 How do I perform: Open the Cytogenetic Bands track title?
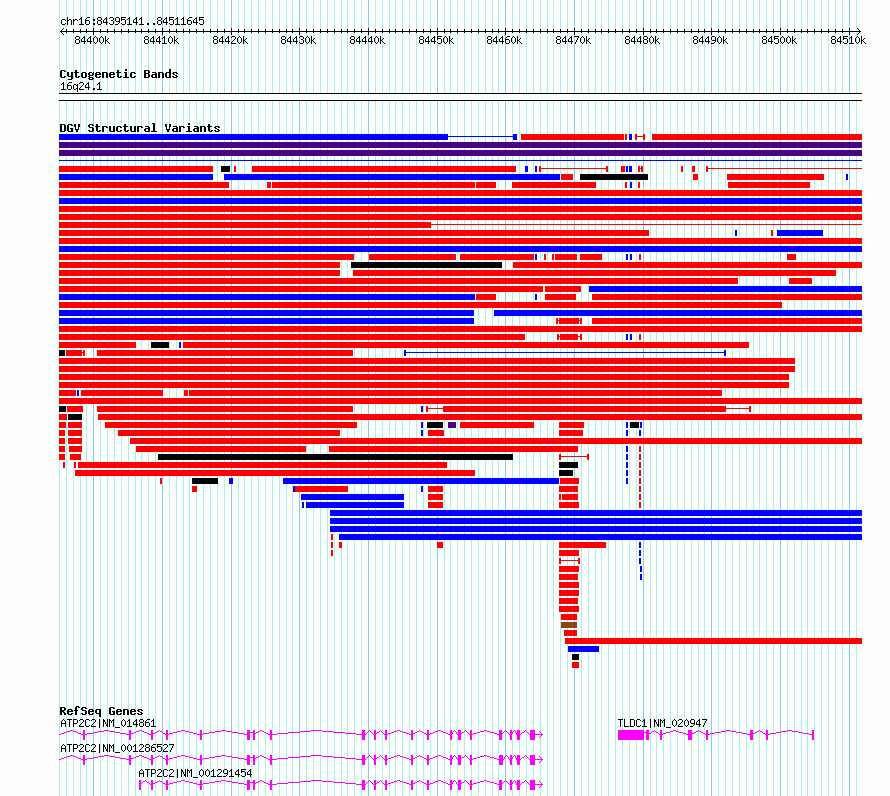(119, 74)
